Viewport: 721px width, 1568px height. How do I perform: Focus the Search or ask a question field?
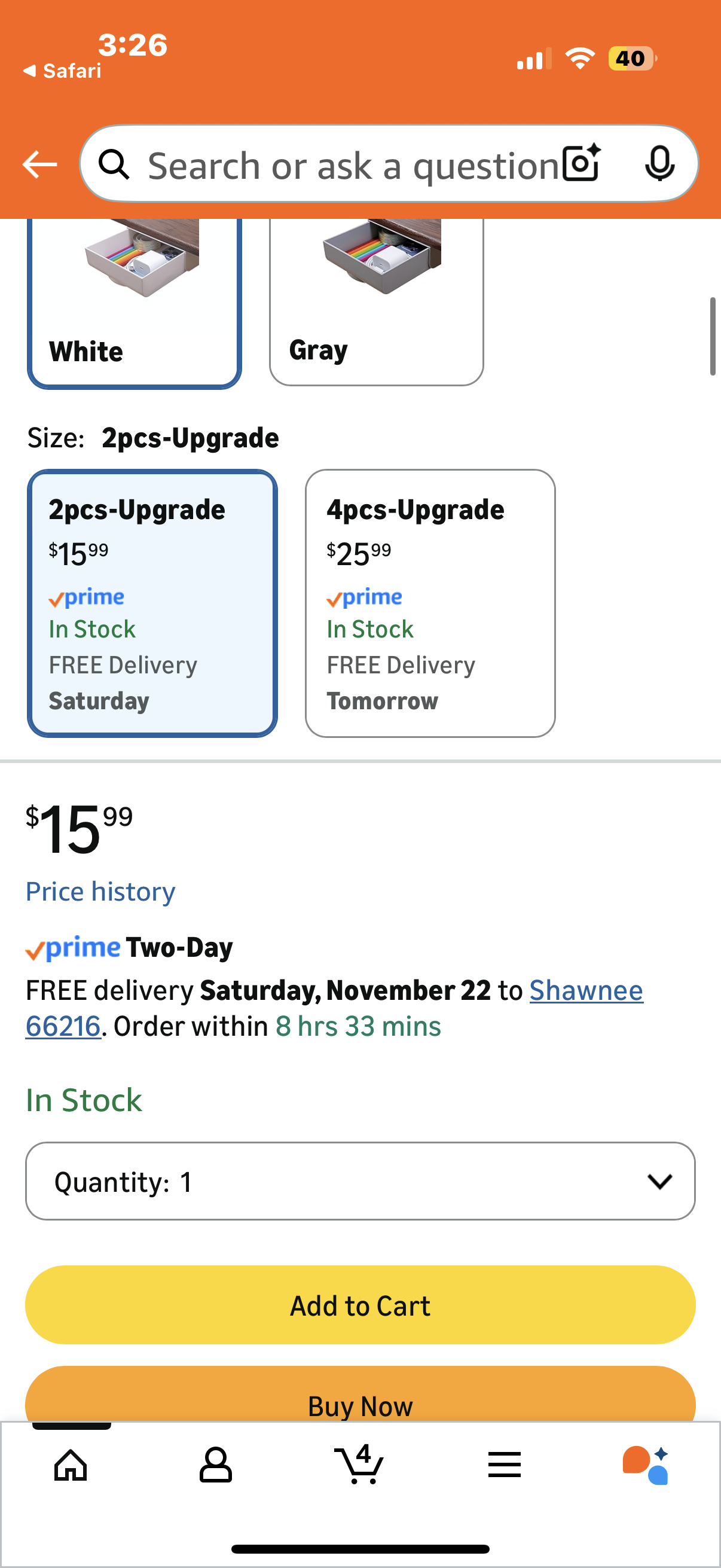tap(353, 166)
